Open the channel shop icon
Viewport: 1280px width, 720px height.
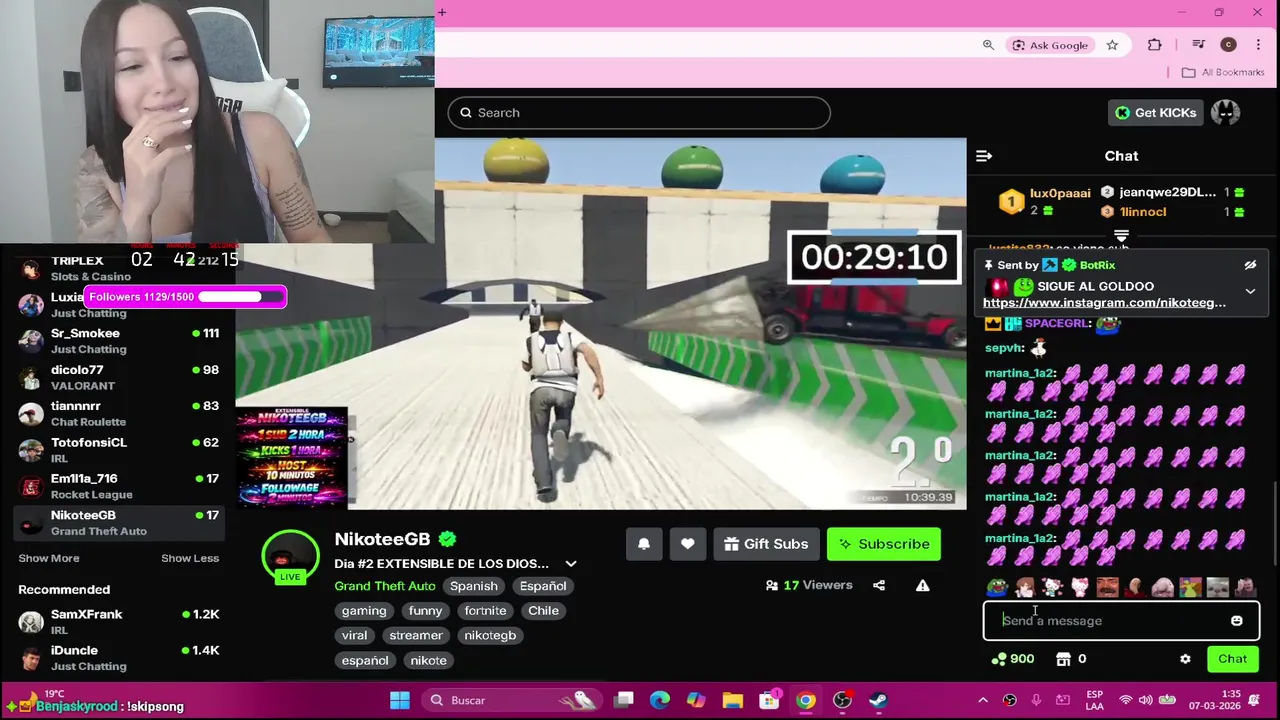point(1064,659)
